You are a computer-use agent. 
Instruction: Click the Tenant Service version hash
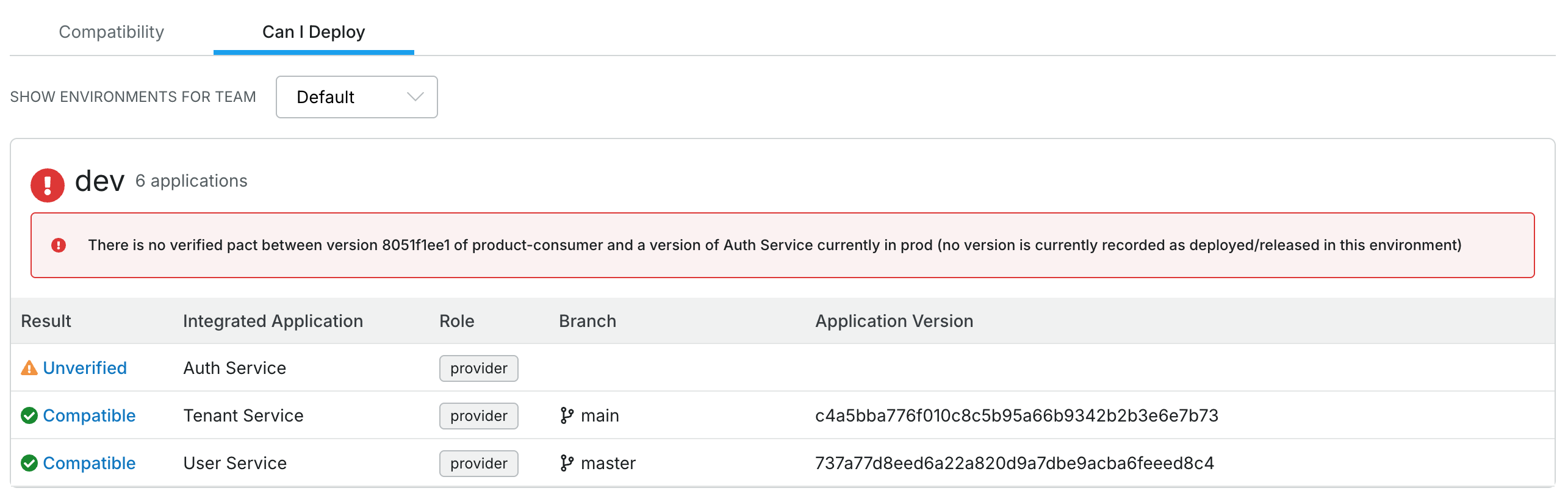(1016, 415)
